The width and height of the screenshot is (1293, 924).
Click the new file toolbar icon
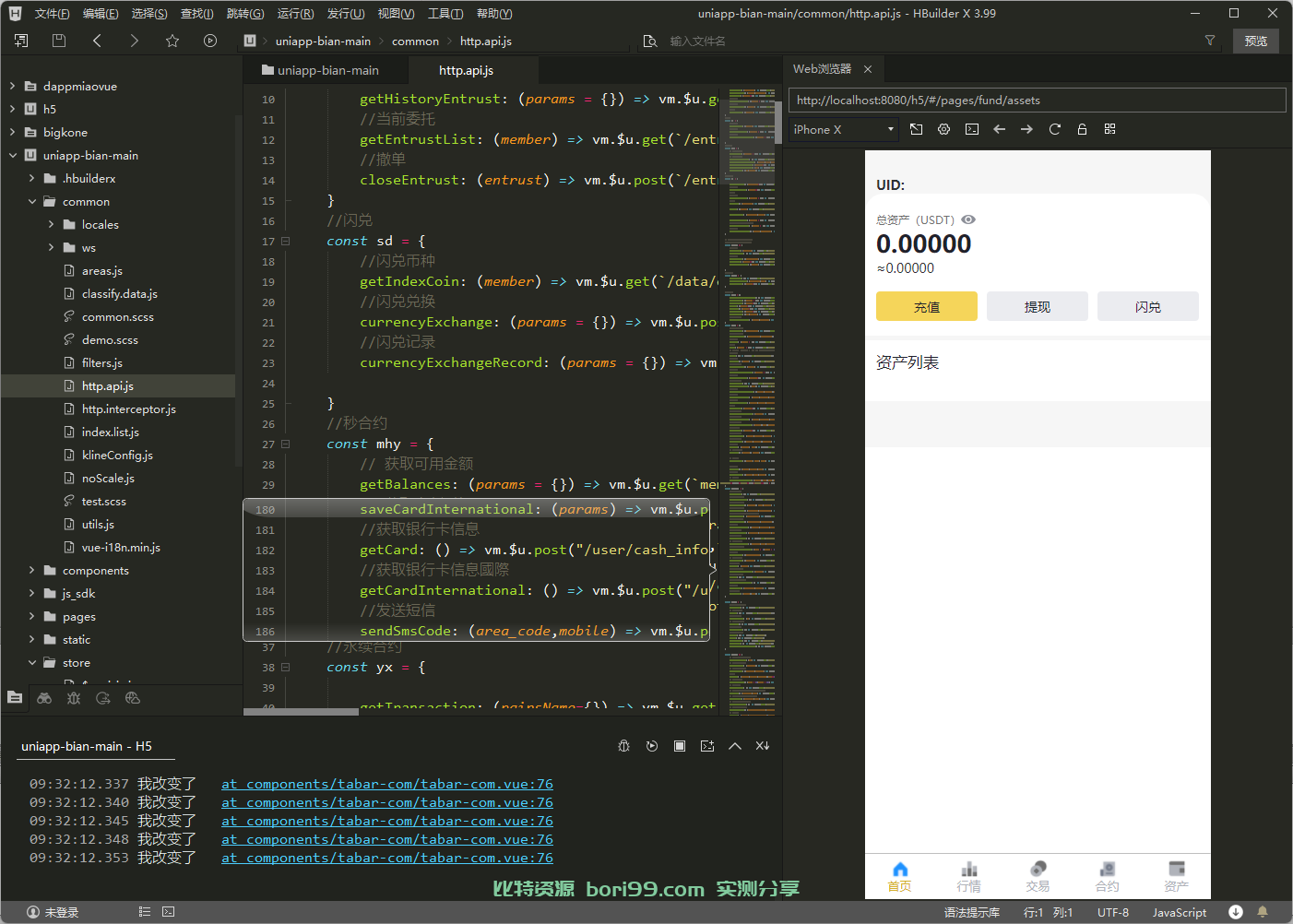pyautogui.click(x=21, y=41)
